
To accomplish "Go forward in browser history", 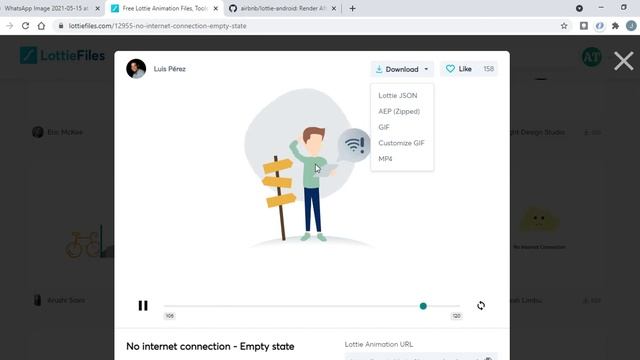I will (x=9, y=26).
